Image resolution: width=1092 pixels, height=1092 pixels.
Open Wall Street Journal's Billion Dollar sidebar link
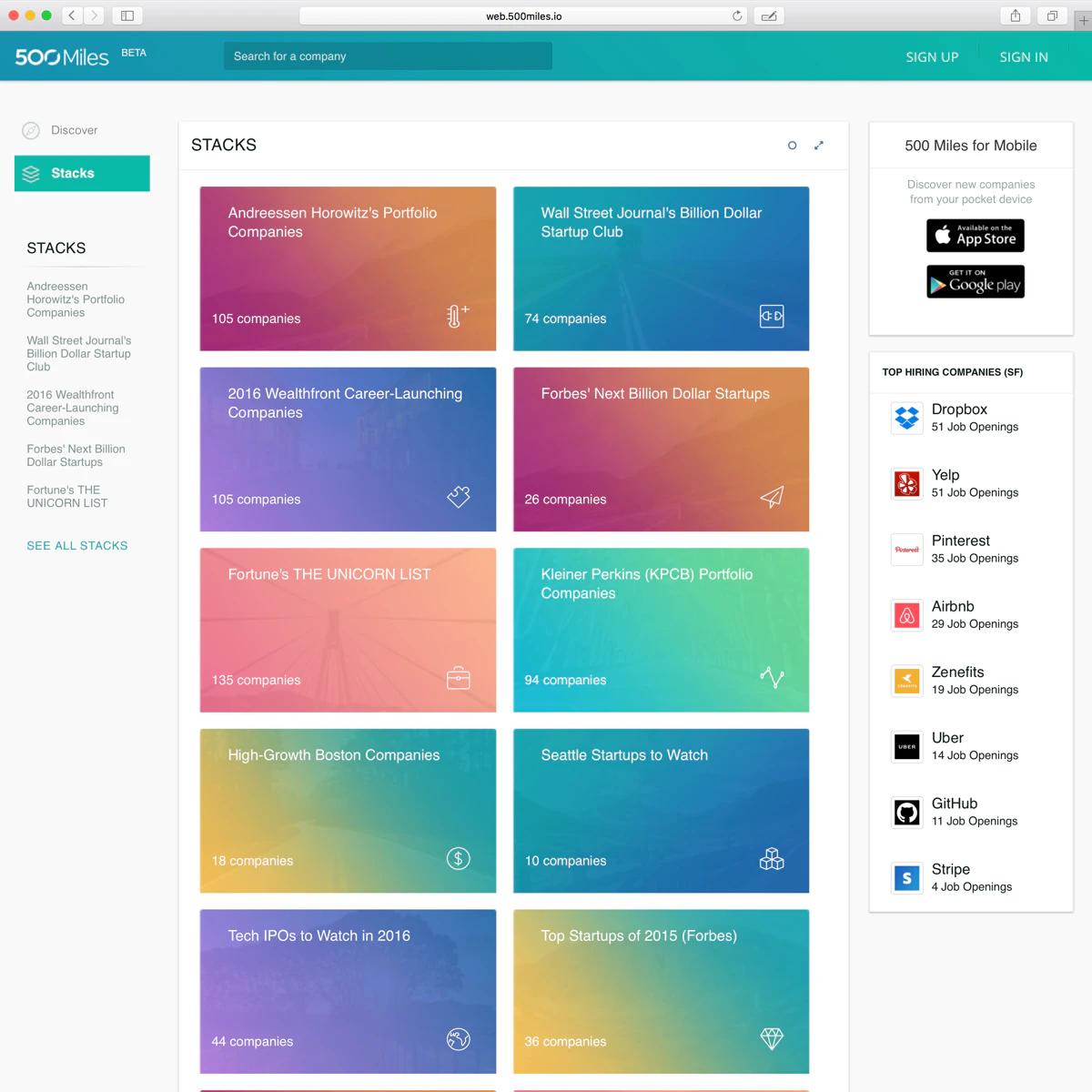(x=79, y=354)
